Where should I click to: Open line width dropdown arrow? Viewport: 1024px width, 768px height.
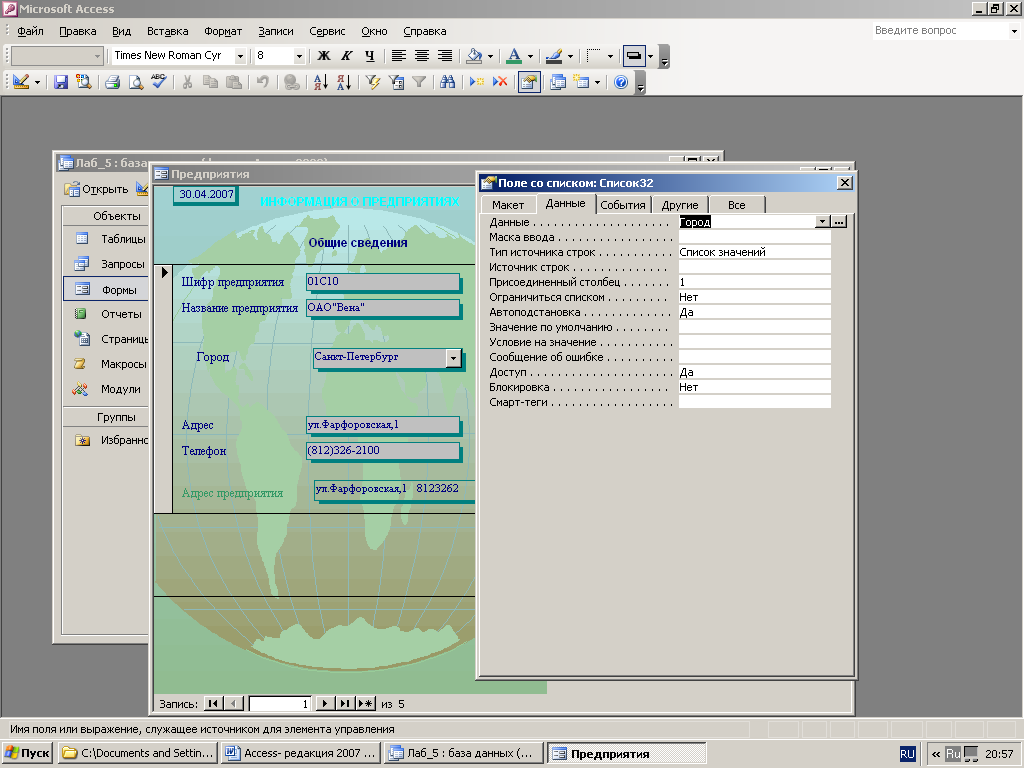coord(610,56)
